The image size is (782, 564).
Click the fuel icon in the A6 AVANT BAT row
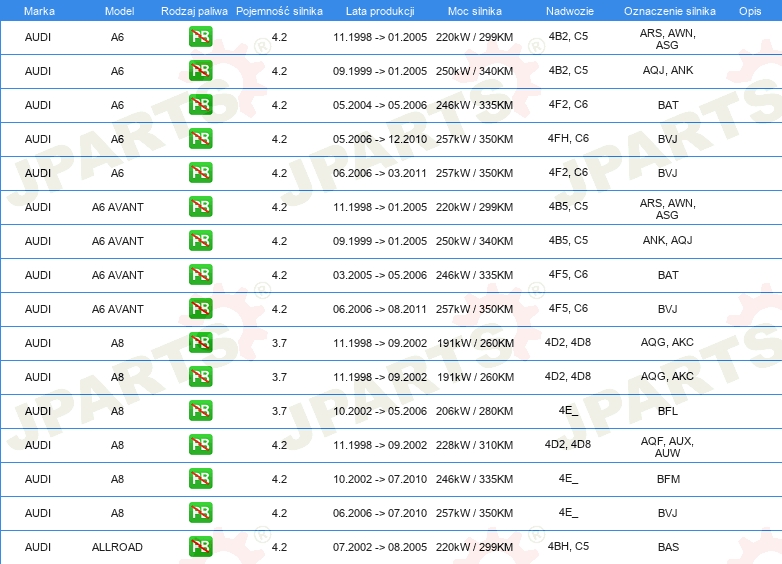pyautogui.click(x=200, y=275)
